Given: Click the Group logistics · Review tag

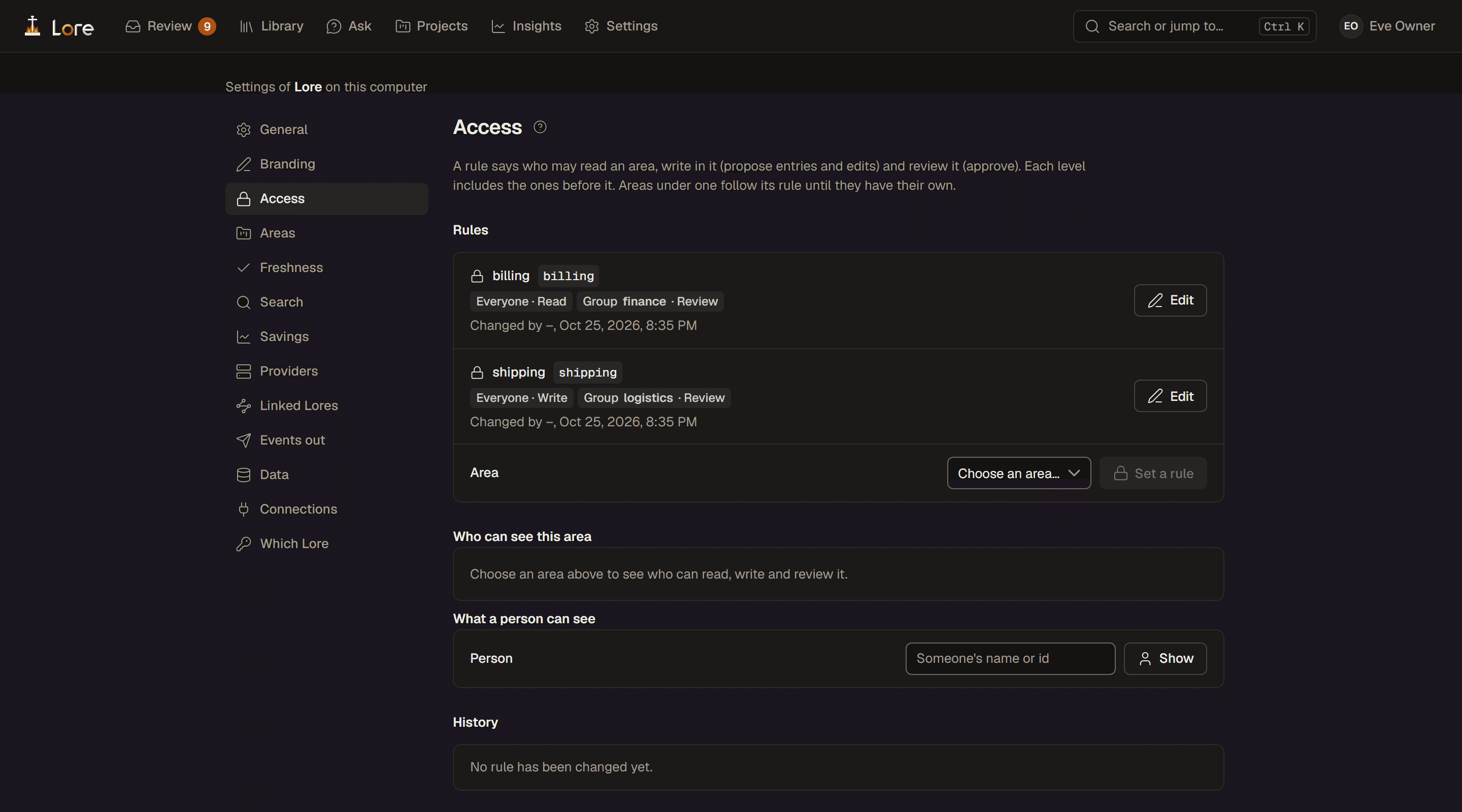Looking at the screenshot, I should 654,398.
